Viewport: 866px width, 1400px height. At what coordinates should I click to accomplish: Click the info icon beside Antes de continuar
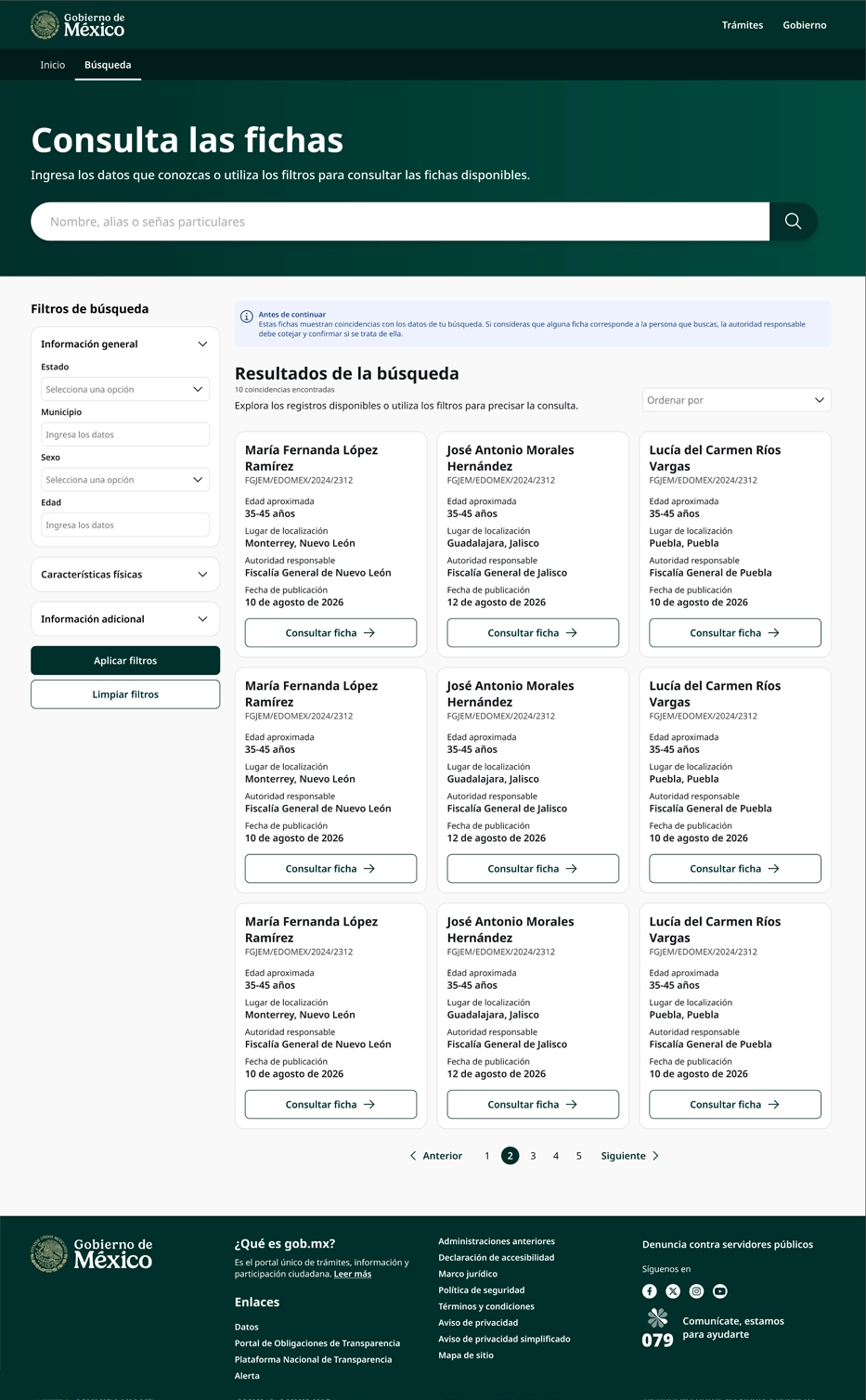point(247,317)
